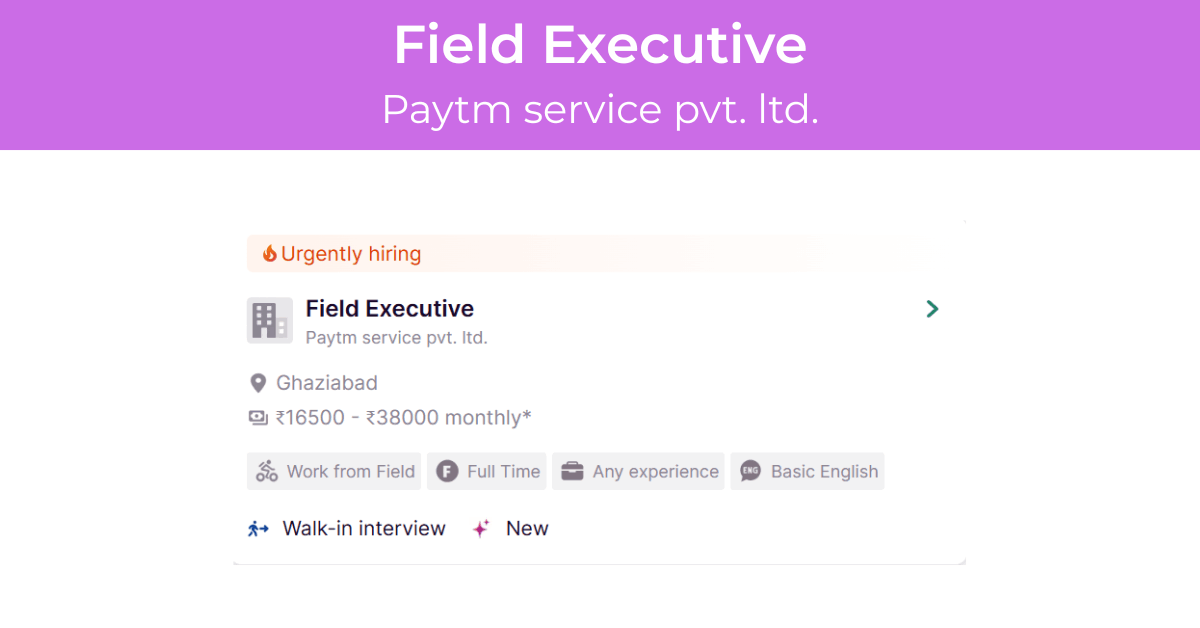Click the fire icon beside Urgently hiring

pos(269,254)
